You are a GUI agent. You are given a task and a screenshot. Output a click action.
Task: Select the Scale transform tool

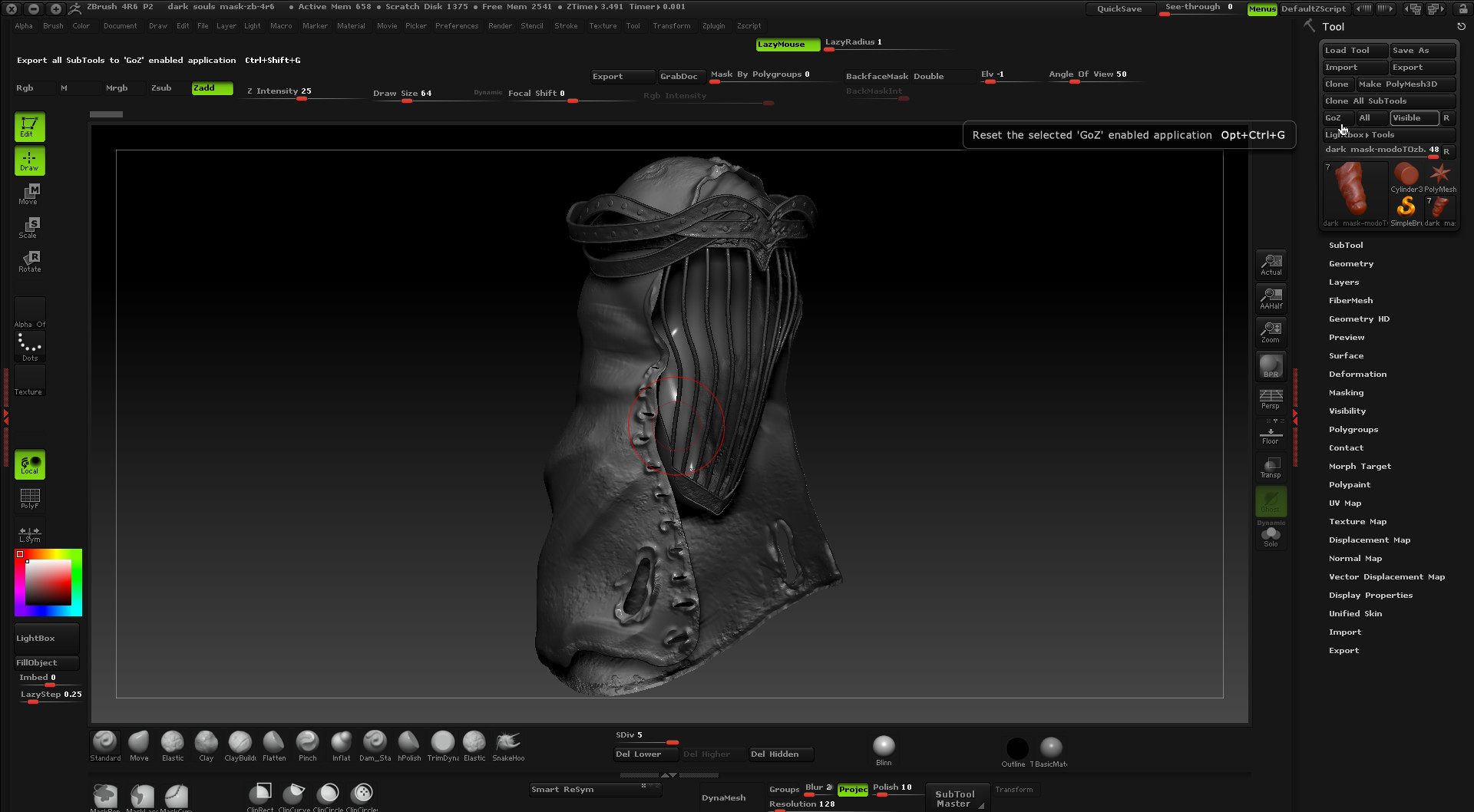point(29,227)
